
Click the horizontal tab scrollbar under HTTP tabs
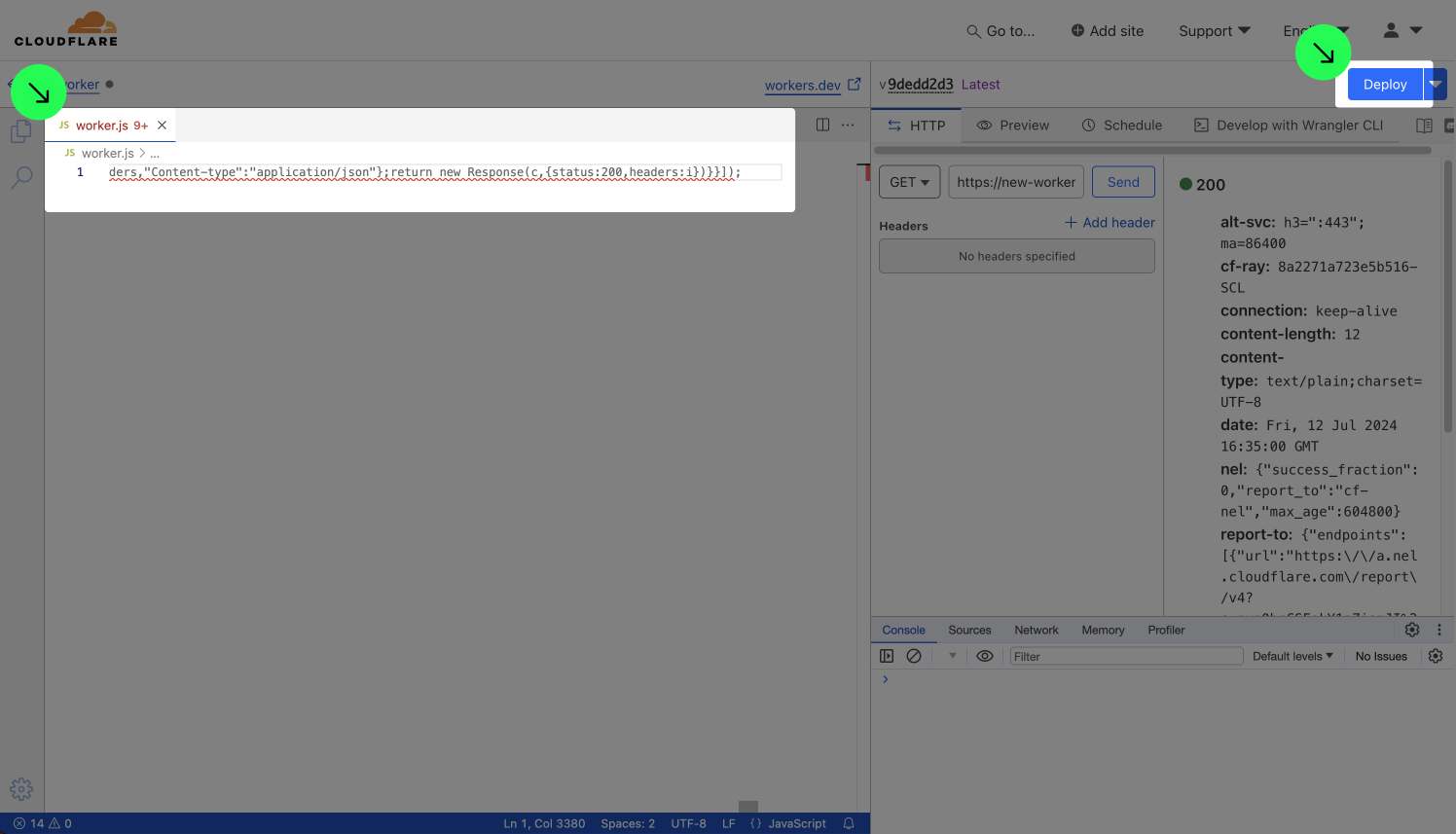pos(1152,150)
